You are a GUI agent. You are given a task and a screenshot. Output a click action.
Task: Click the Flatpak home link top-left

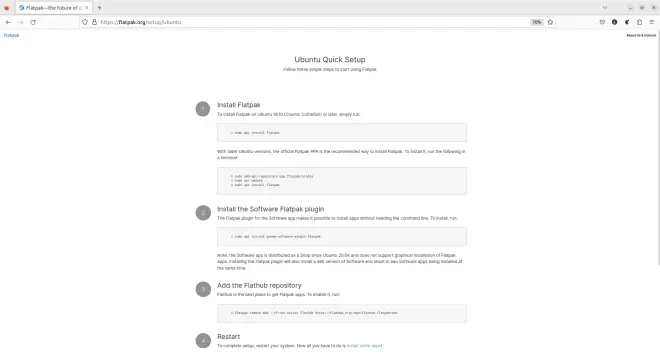[x=11, y=35]
